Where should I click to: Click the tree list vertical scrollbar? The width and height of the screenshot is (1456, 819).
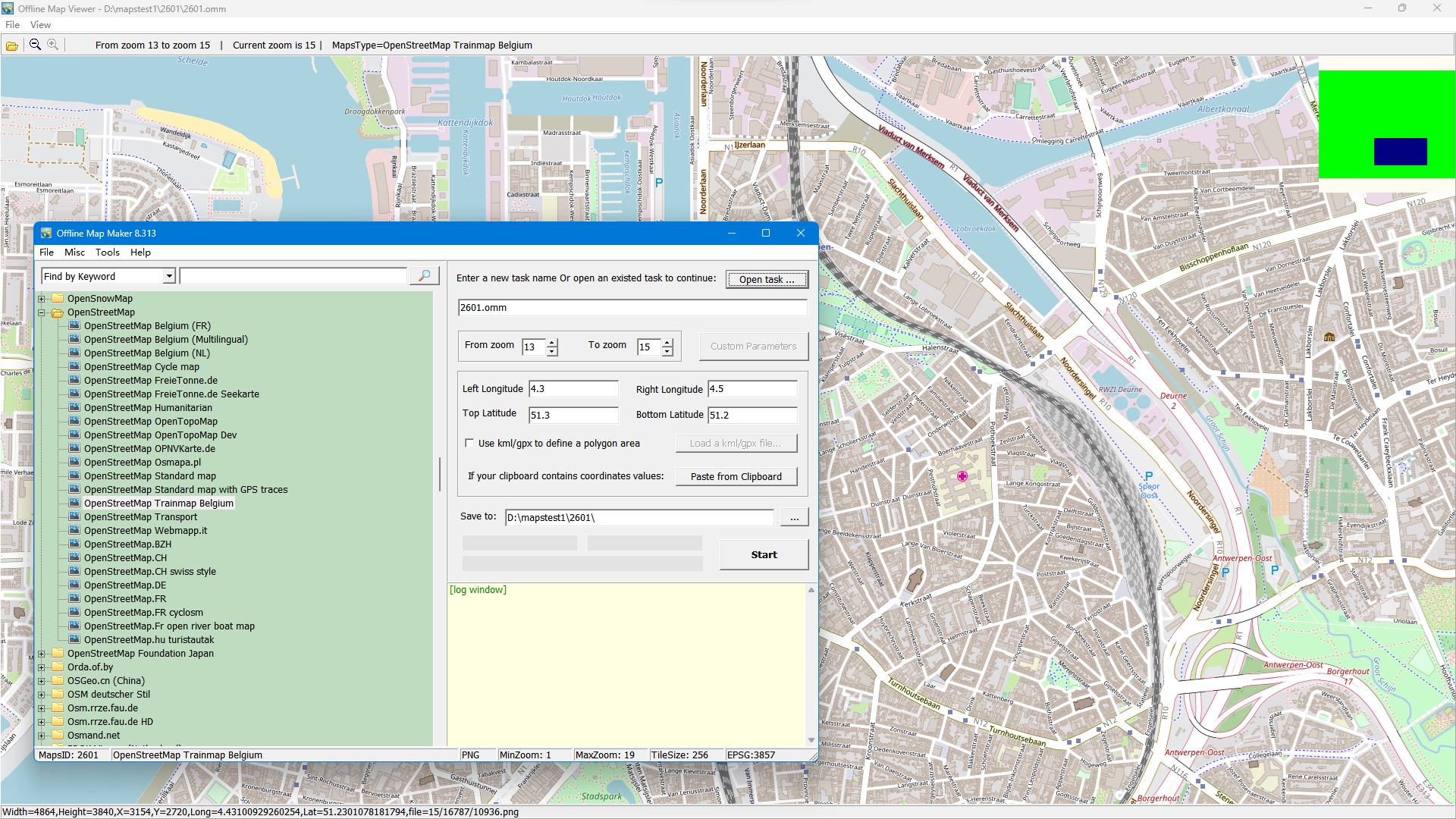[x=439, y=474]
